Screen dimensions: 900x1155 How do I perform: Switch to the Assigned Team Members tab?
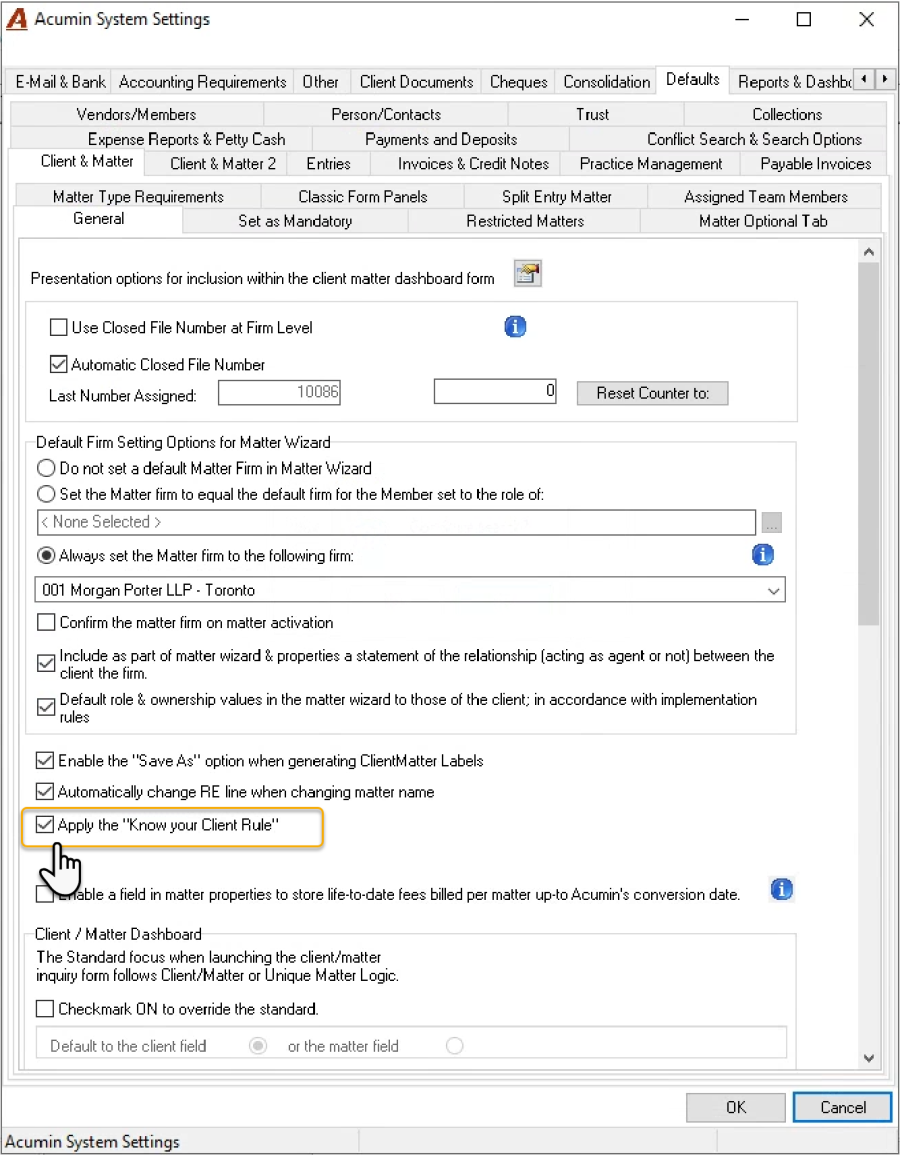pyautogui.click(x=765, y=197)
